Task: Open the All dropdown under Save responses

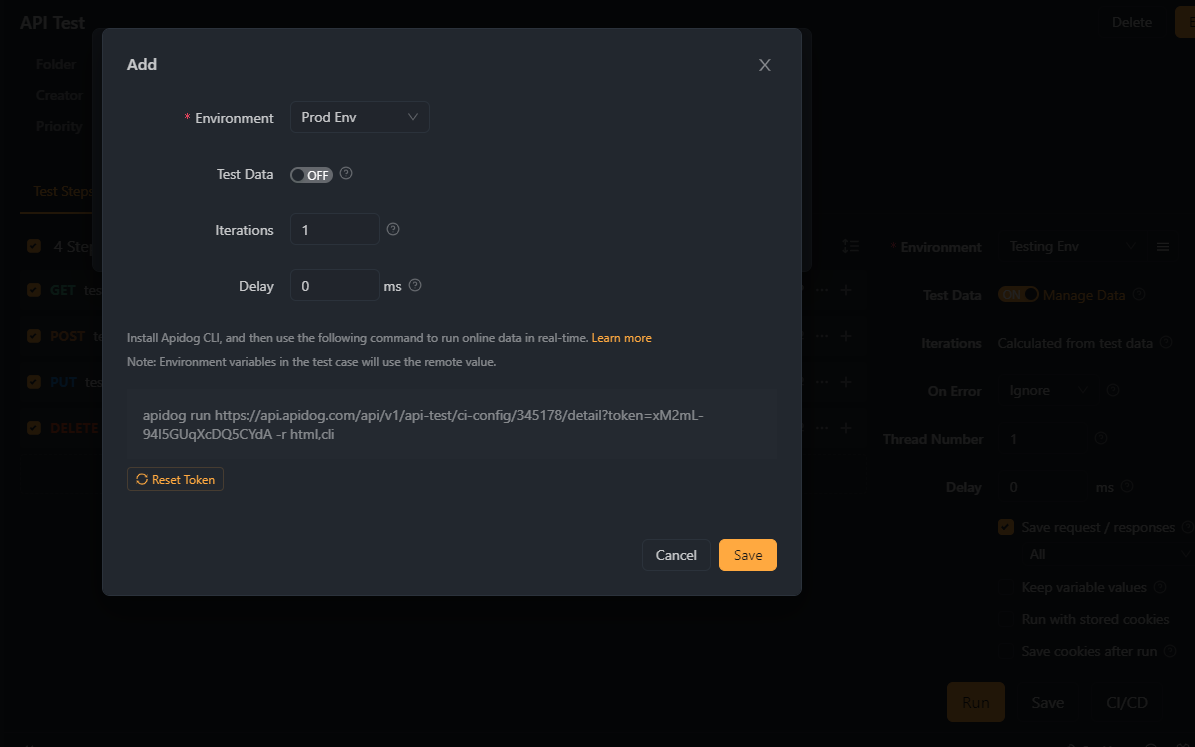Action: point(1108,554)
